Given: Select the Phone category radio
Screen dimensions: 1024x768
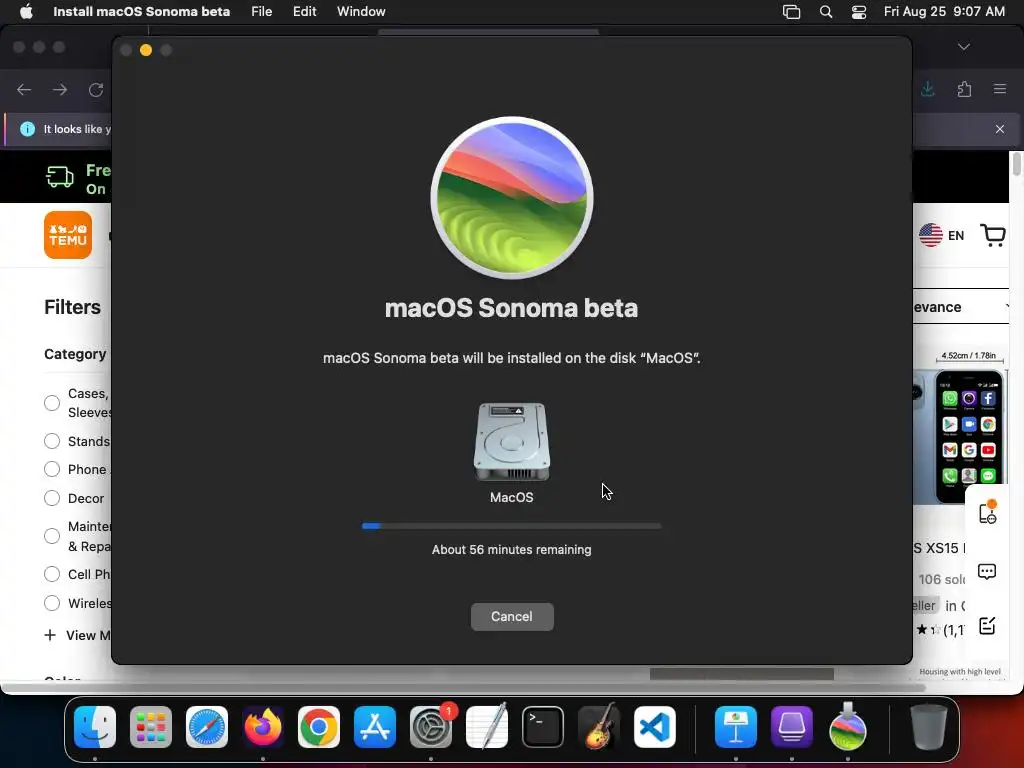Looking at the screenshot, I should point(52,470).
